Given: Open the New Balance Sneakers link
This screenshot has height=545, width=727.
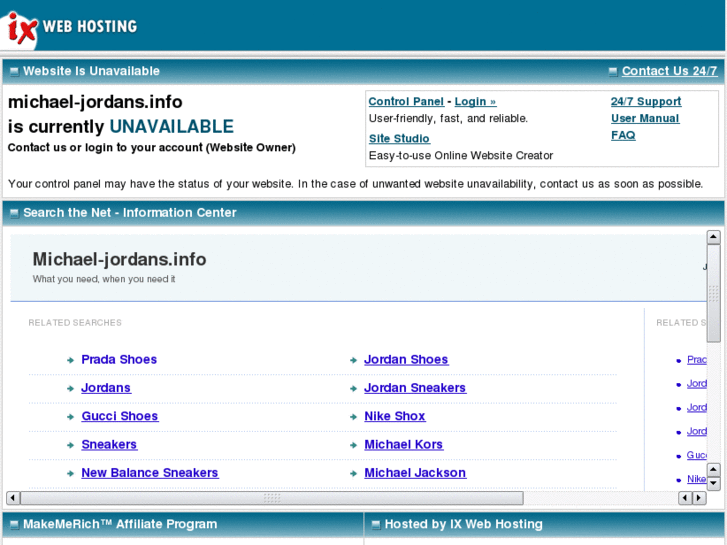Looking at the screenshot, I should click(x=150, y=473).
